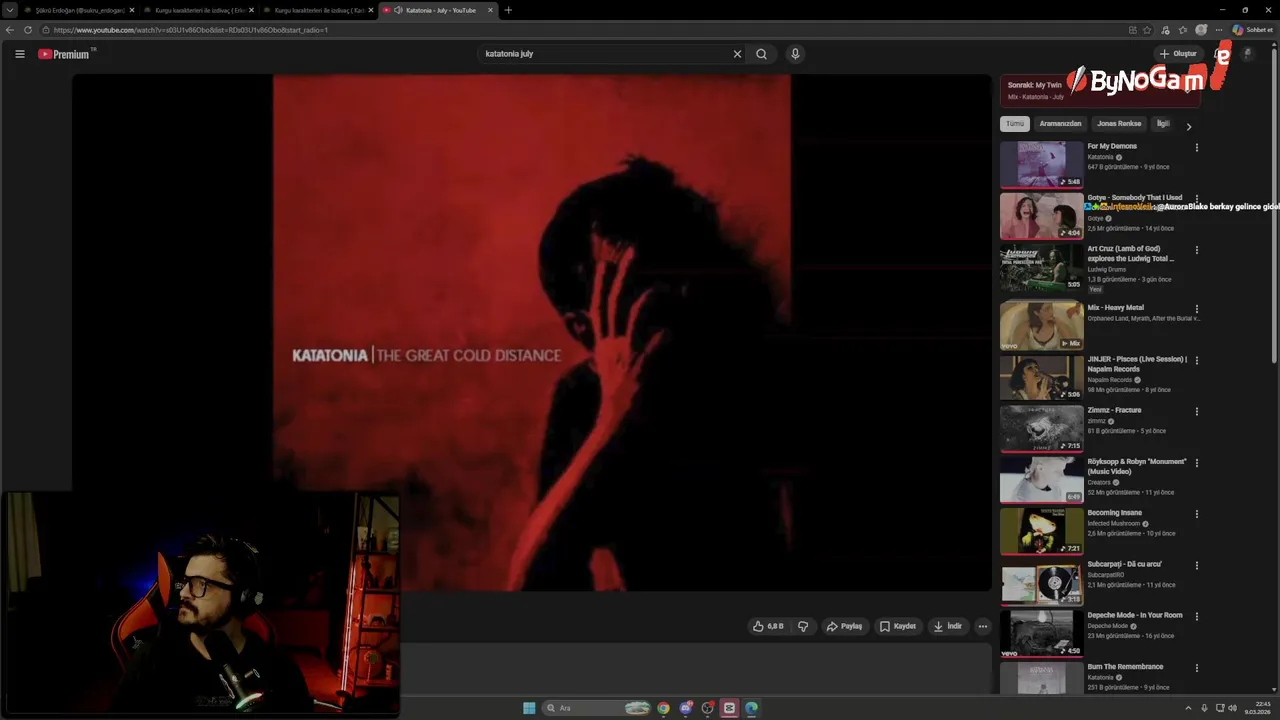Viewport: 1280px width, 720px height.
Task: Start voice search with the microphone
Action: tap(795, 54)
